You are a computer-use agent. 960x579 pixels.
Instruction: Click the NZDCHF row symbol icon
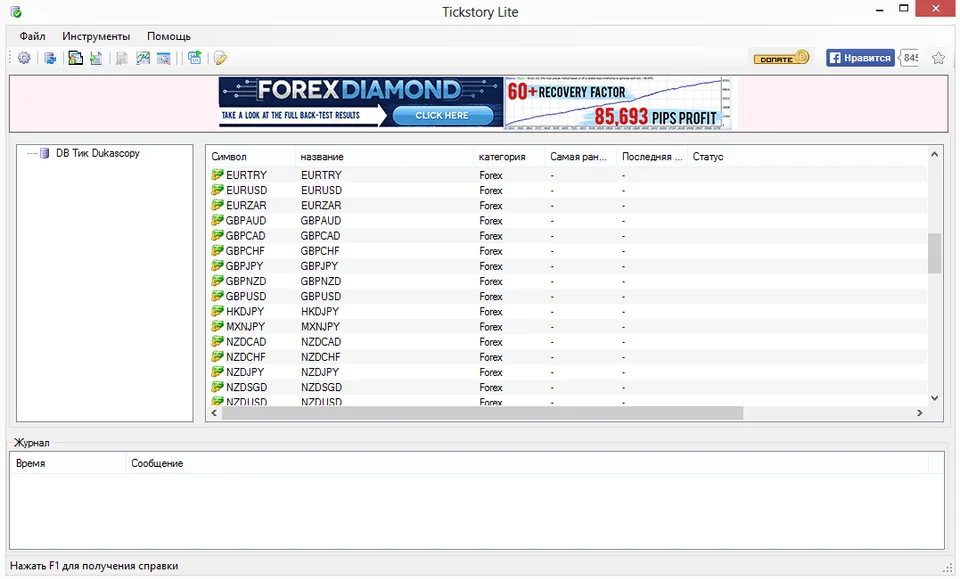pyautogui.click(x=217, y=357)
